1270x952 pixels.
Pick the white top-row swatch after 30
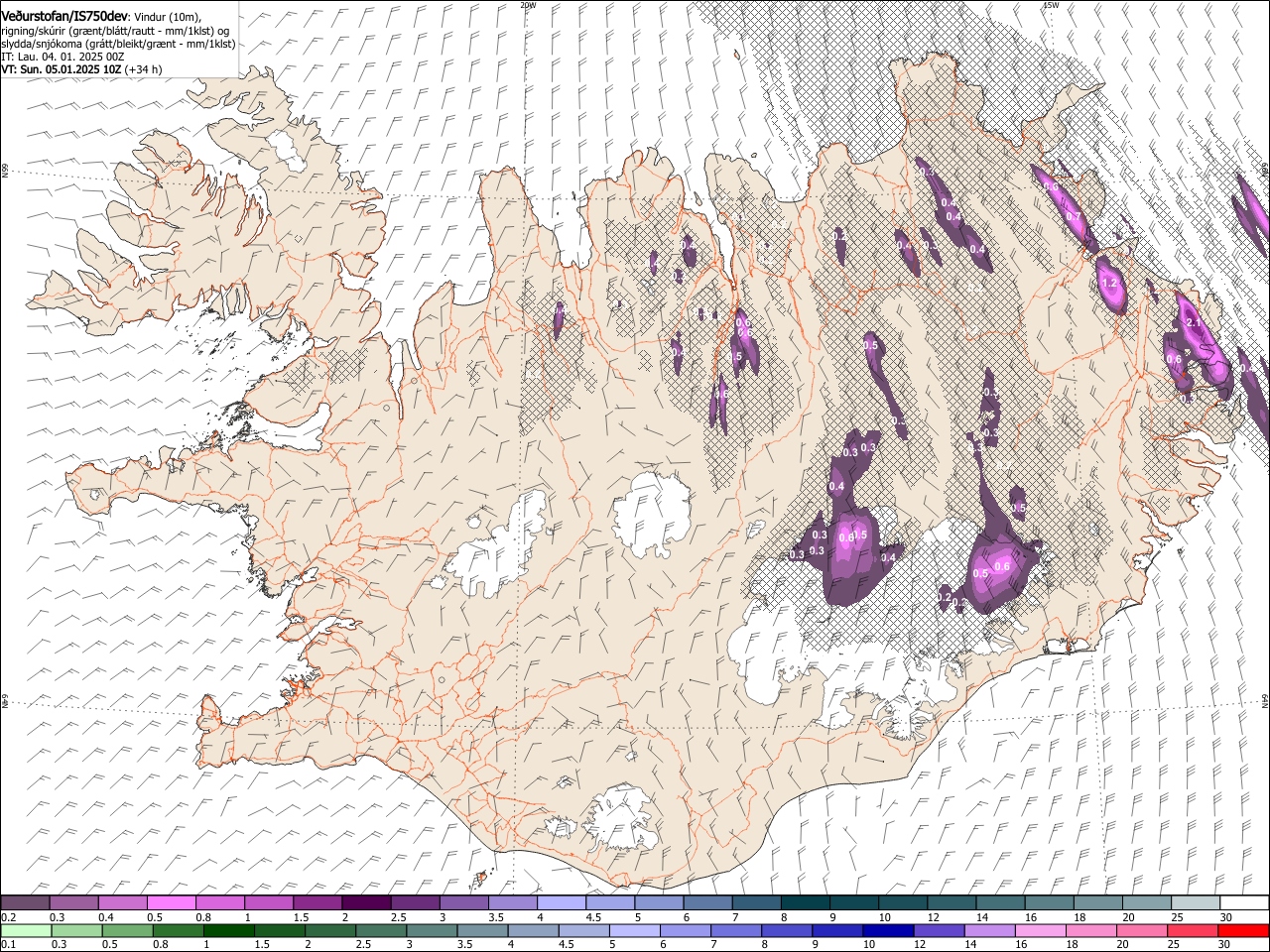point(1244,903)
